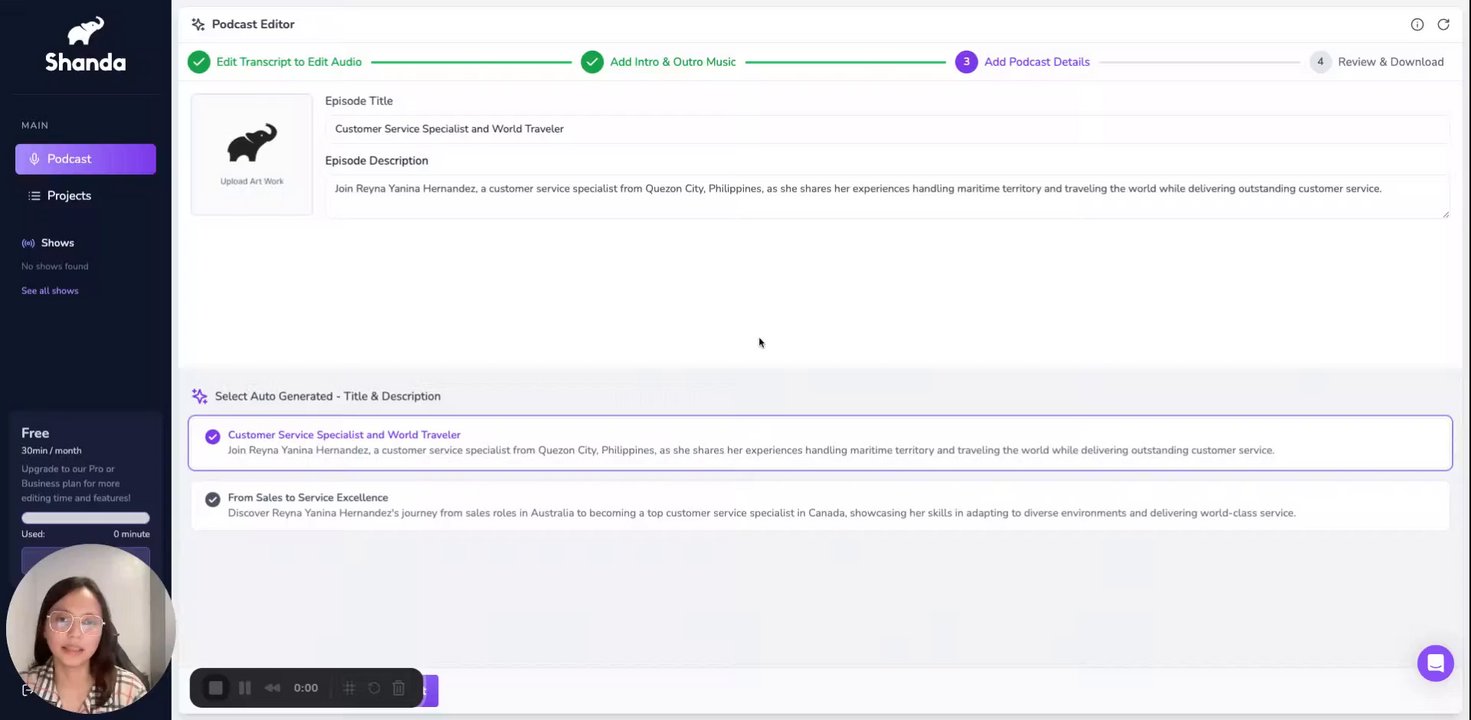1471x720 pixels.
Task: Click the grid icon in the recorder bar
Action: tap(349, 688)
